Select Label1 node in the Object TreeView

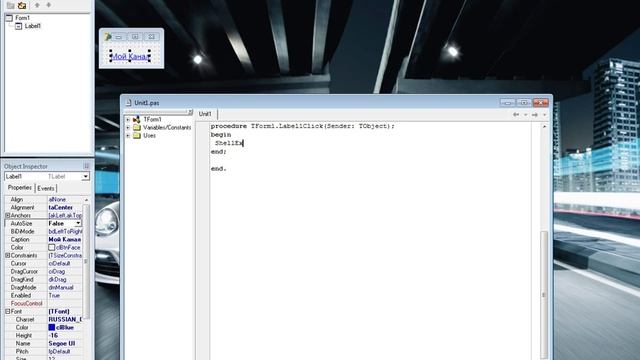pos(33,26)
